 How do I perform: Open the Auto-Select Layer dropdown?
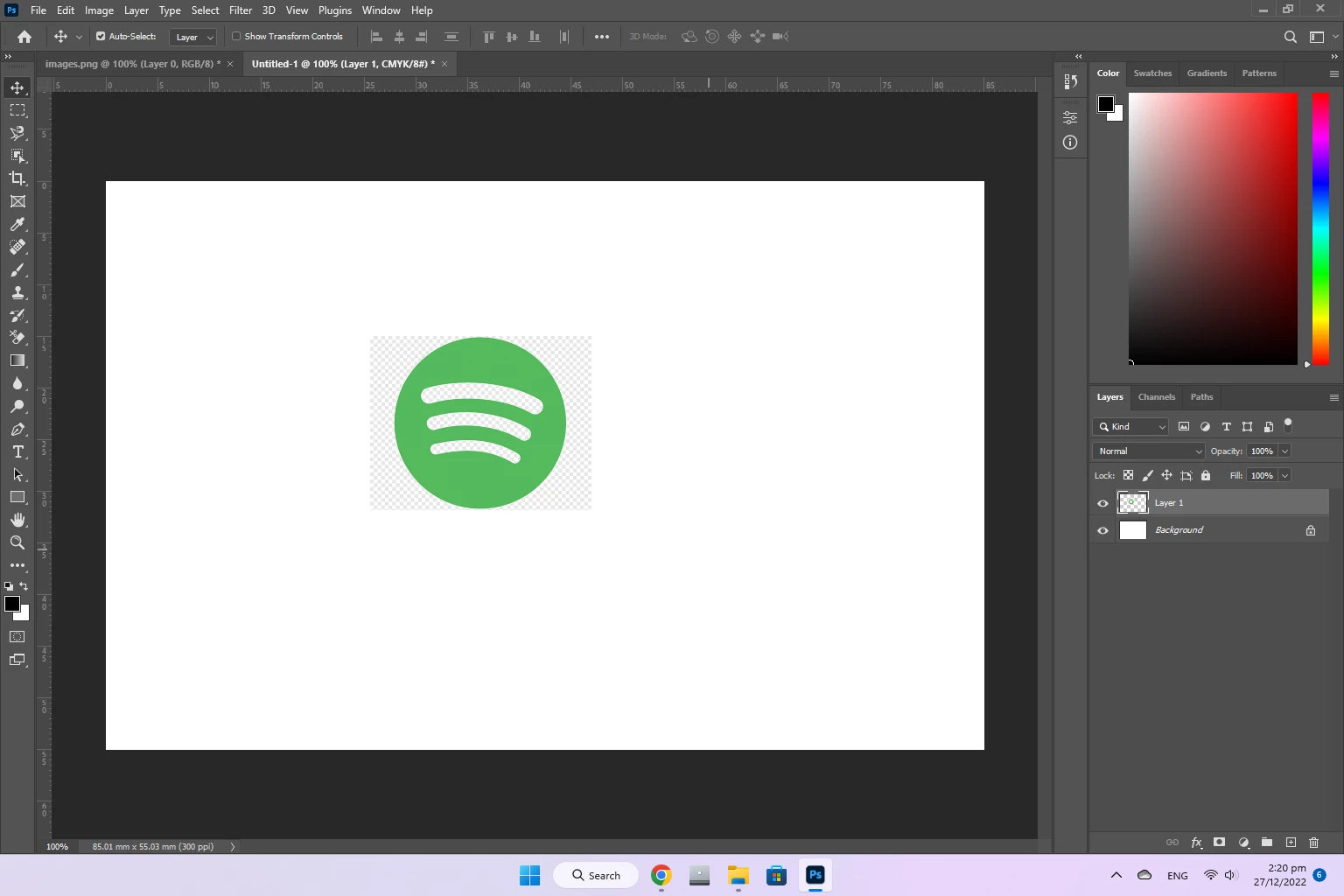tap(193, 37)
